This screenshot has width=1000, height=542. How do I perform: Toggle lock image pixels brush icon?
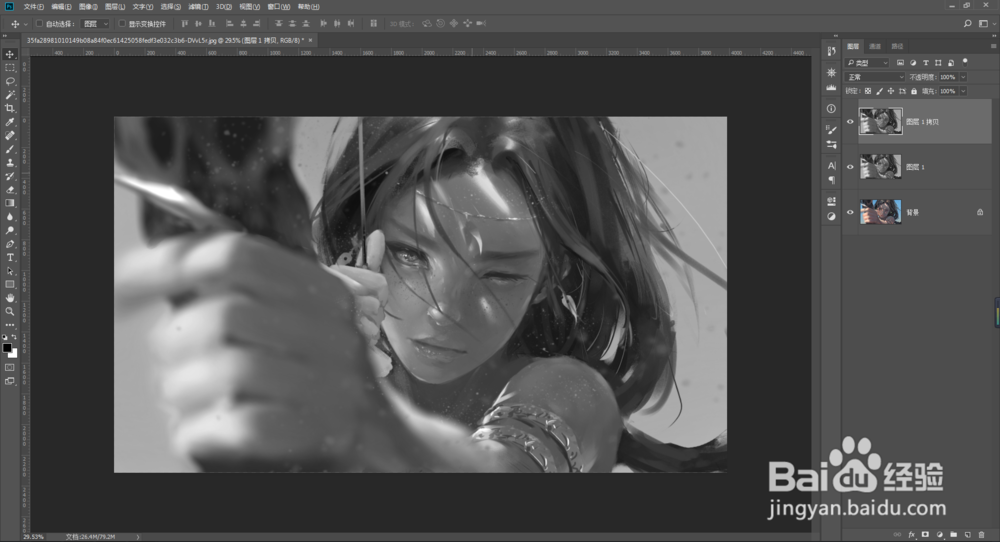[x=879, y=91]
